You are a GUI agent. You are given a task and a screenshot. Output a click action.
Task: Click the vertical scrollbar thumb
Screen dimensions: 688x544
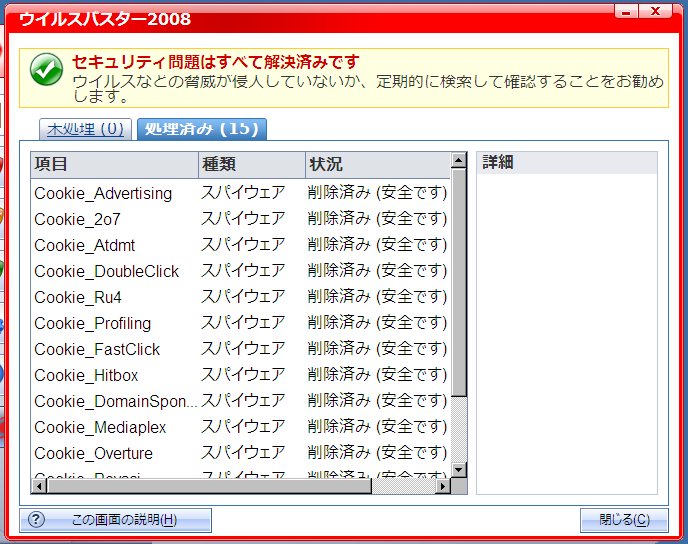coord(458,283)
